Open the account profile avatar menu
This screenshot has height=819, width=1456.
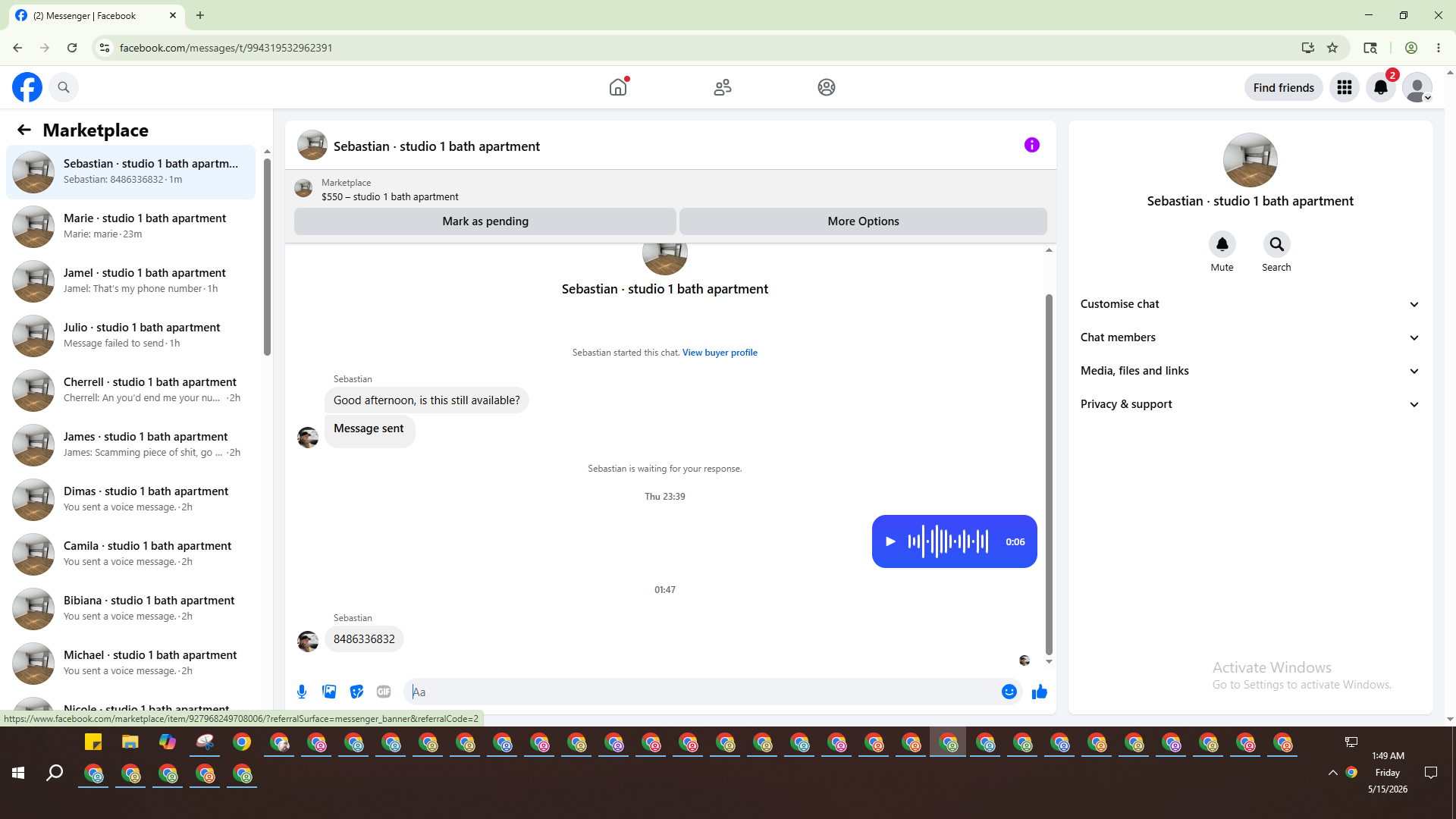pyautogui.click(x=1417, y=87)
